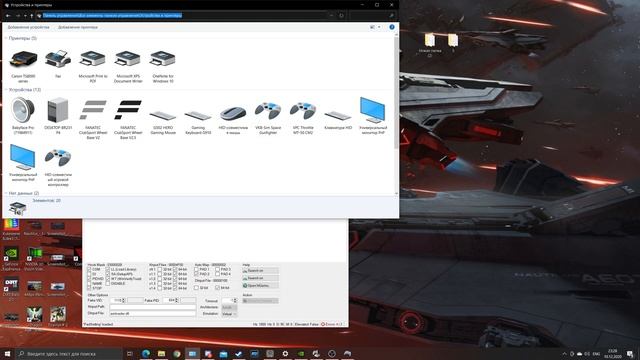This screenshot has width=640, height=360.
Task: Toggle the PIDVID hook mask checkbox
Action: [x=89, y=279]
